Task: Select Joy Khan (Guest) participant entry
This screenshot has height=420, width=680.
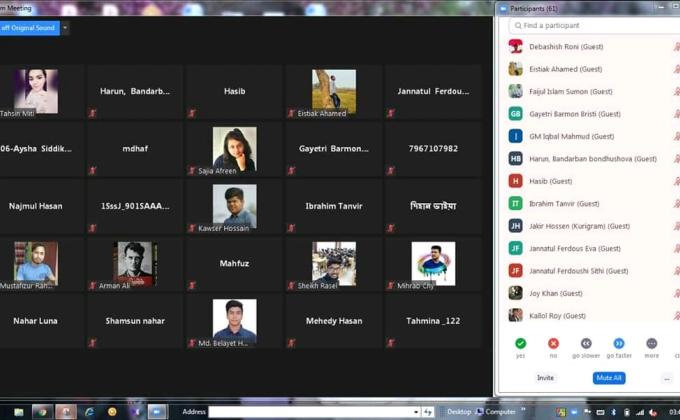Action: pyautogui.click(x=556, y=293)
